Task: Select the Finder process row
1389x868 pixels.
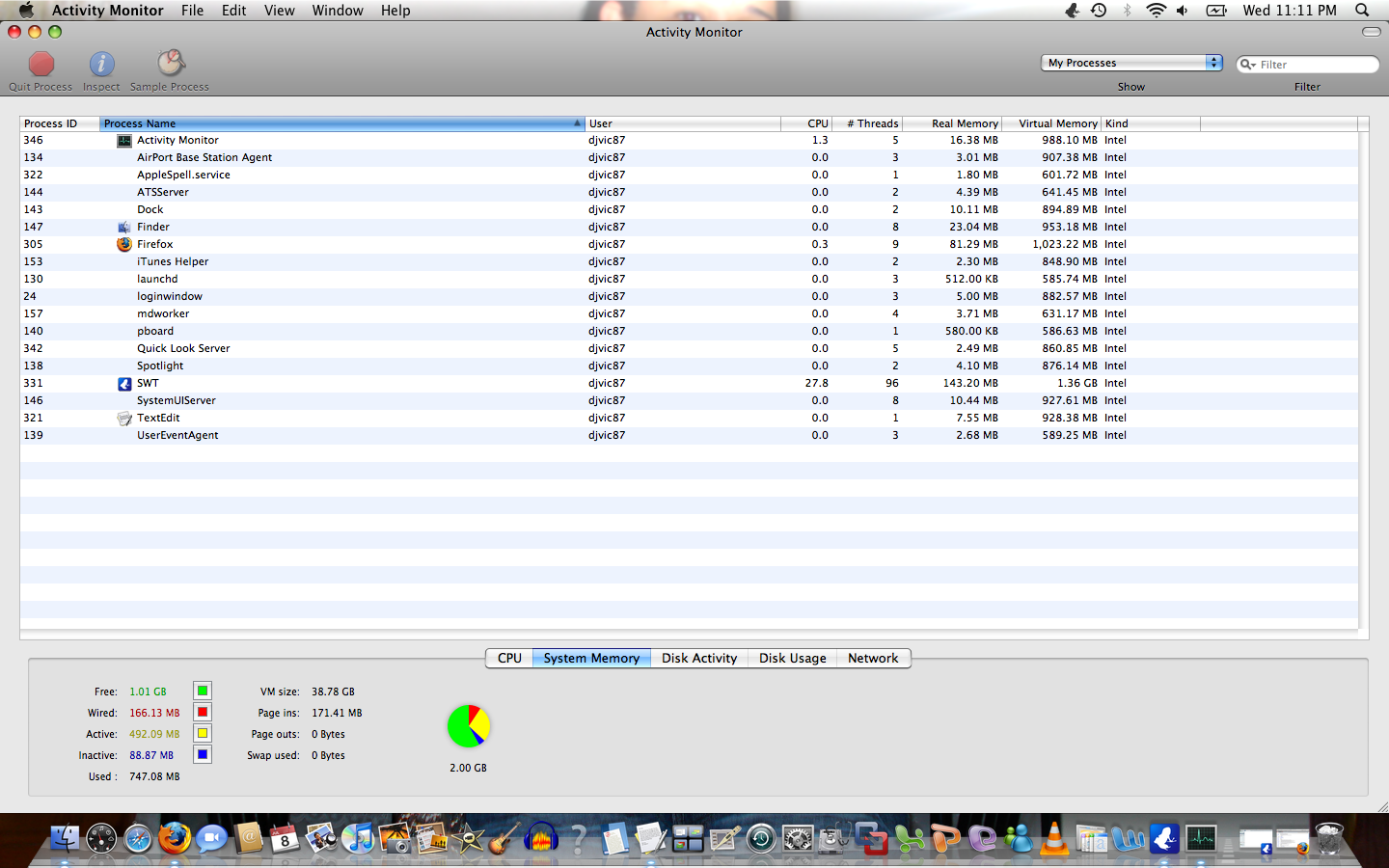Action: pos(689,227)
